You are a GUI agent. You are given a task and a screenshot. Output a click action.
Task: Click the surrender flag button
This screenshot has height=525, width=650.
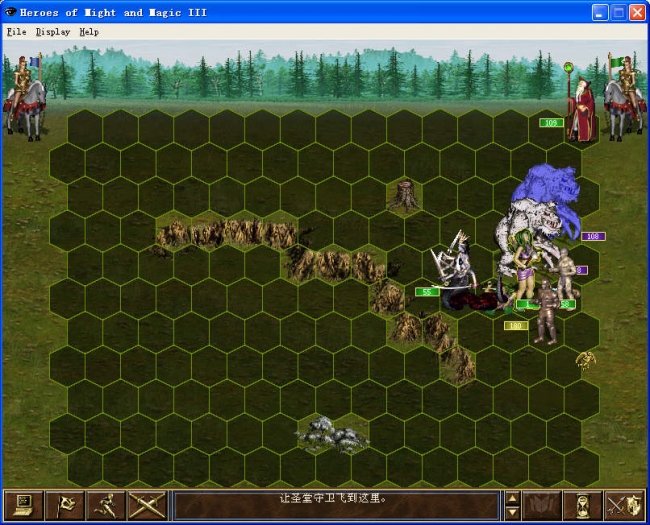coord(65,506)
